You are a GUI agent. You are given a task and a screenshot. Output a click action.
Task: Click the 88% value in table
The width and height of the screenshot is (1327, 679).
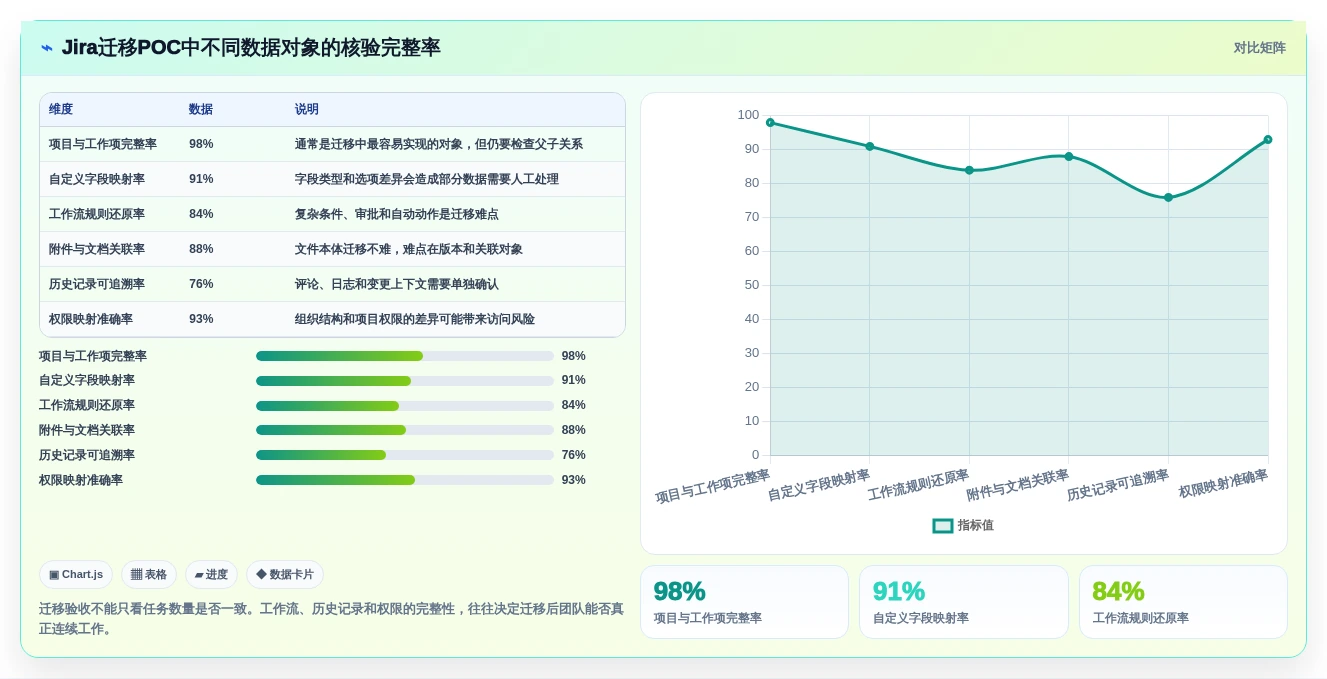[201, 249]
